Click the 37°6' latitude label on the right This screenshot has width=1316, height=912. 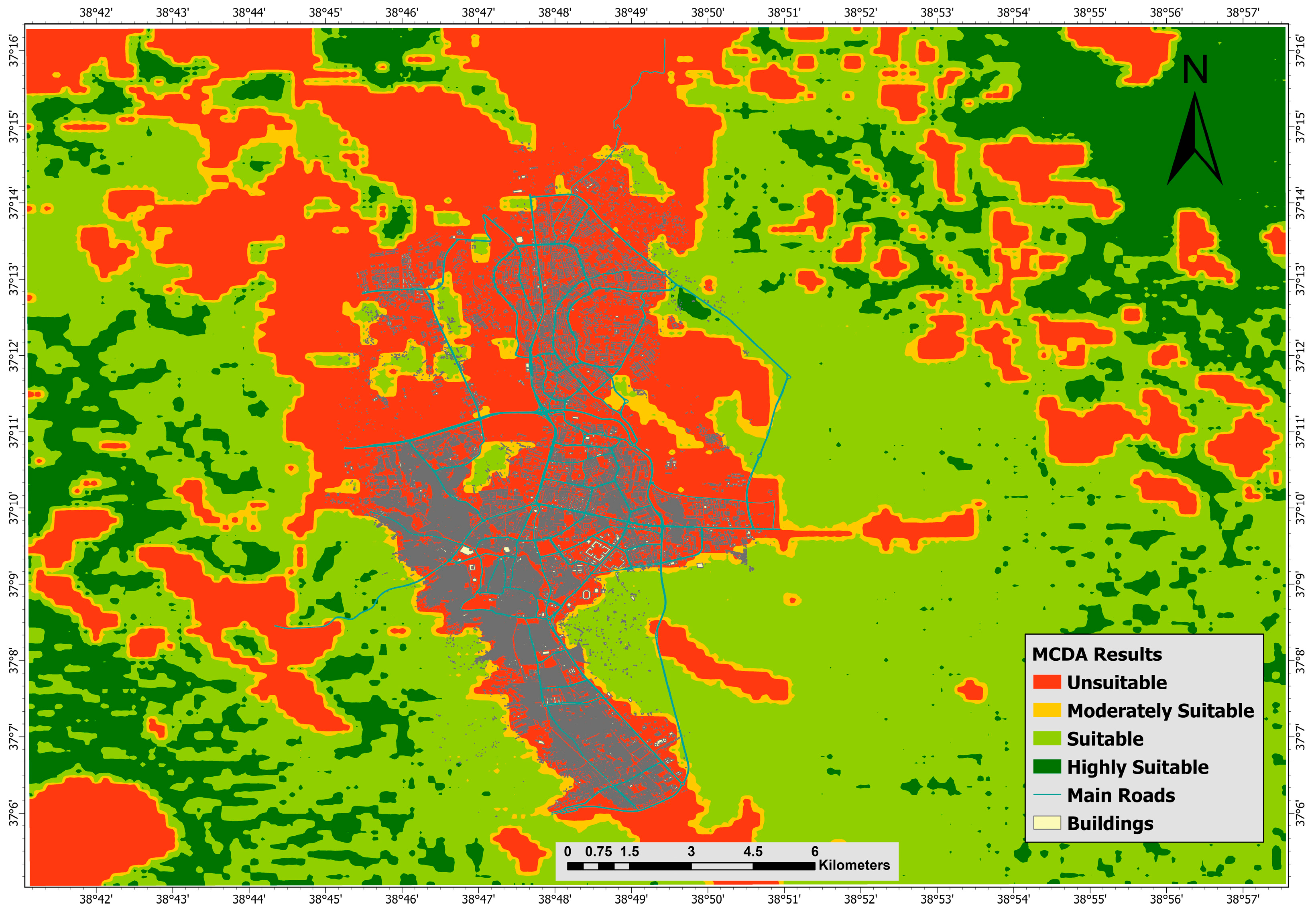tap(1301, 813)
